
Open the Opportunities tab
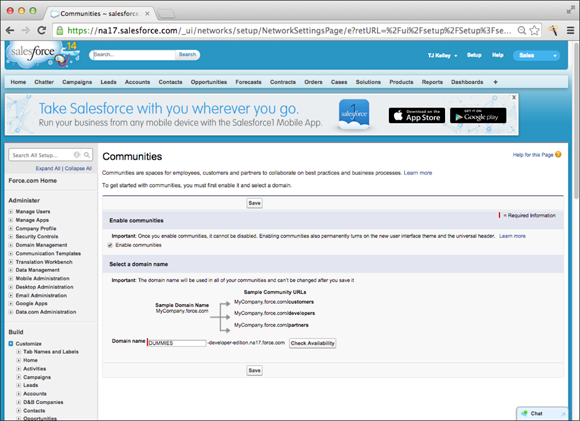click(x=209, y=82)
